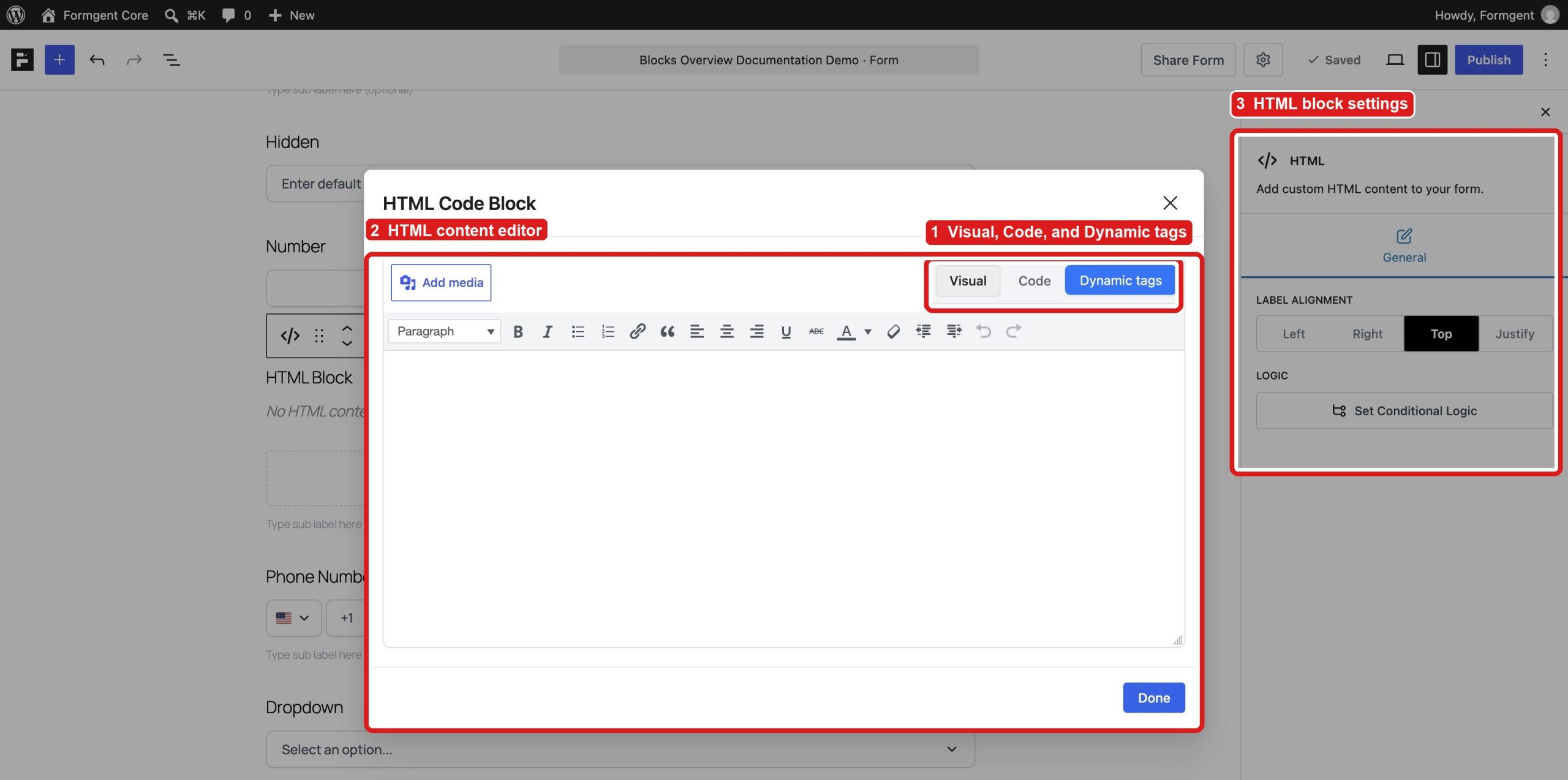Underline the selected text
Screen dimensions: 1568x780
tap(786, 331)
